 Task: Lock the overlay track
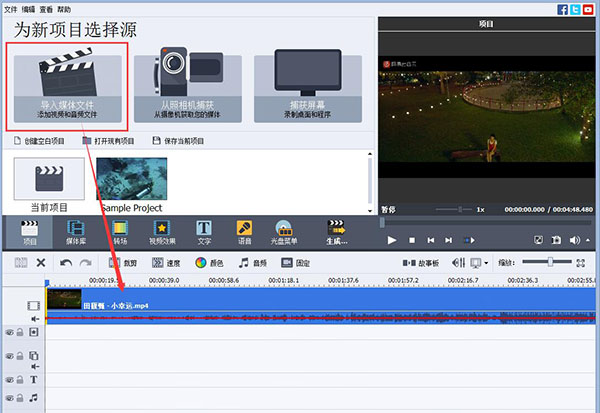[20, 356]
